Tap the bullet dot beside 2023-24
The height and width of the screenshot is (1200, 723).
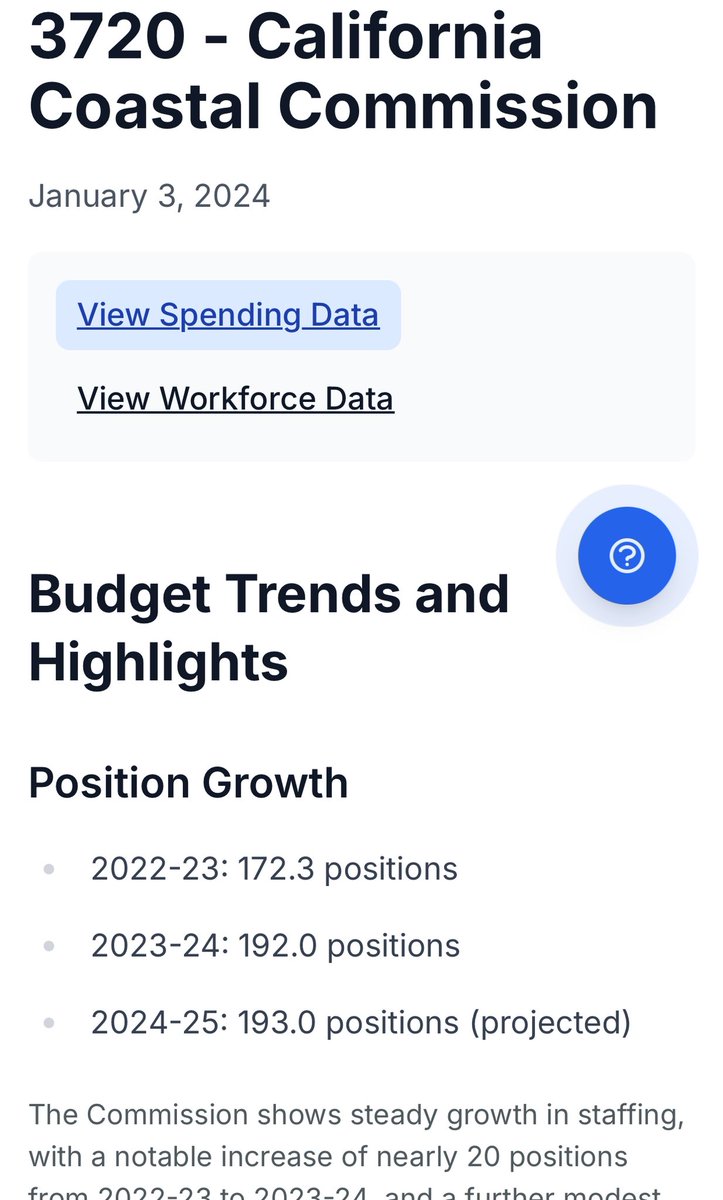pyautogui.click(x=49, y=946)
